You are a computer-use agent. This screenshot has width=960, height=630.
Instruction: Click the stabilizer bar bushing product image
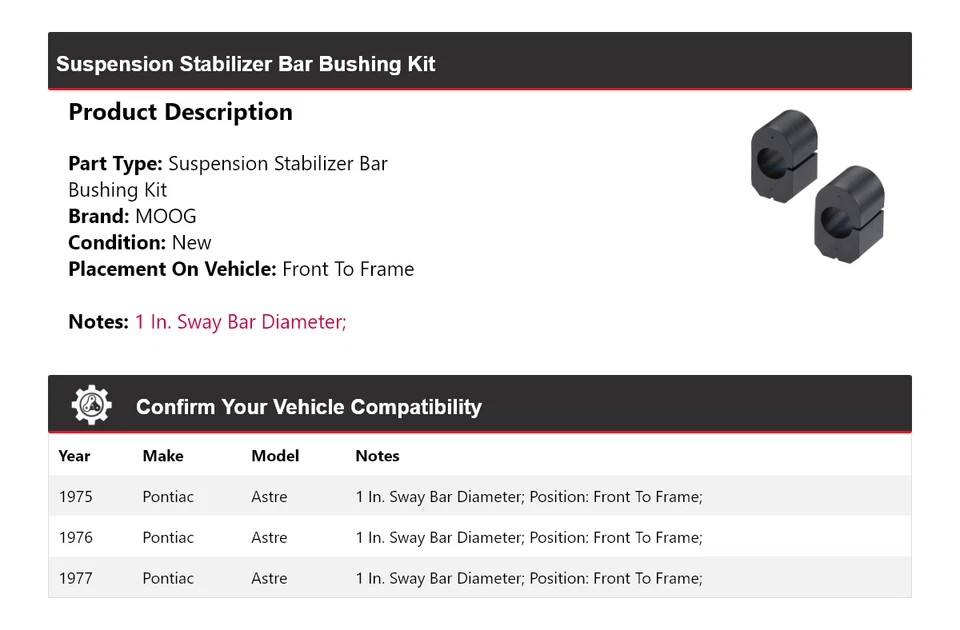point(817,186)
